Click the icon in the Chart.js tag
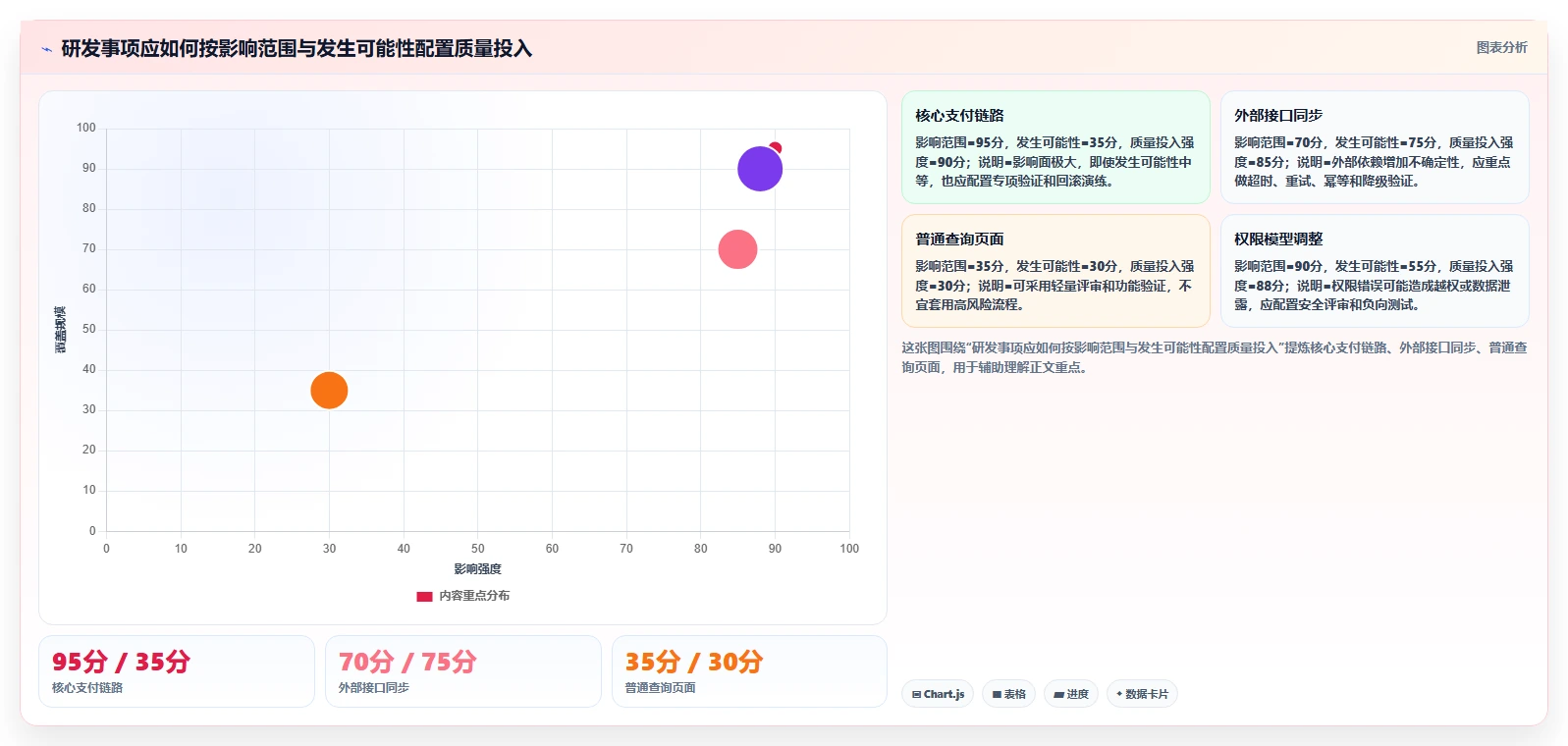 coord(916,694)
